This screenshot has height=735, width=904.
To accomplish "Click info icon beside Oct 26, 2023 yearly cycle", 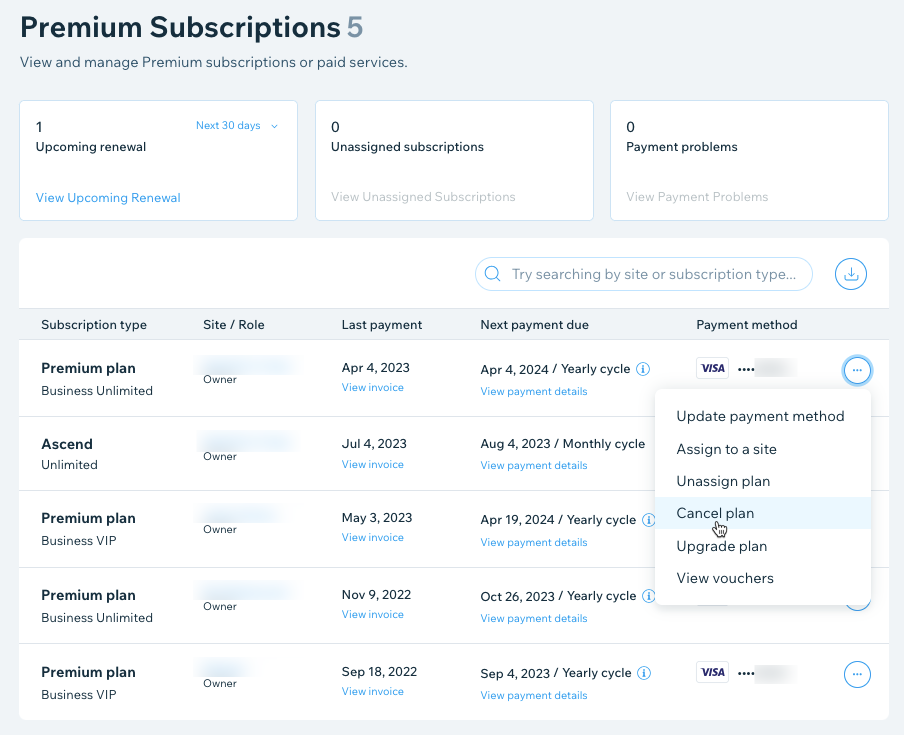I will (x=649, y=596).
